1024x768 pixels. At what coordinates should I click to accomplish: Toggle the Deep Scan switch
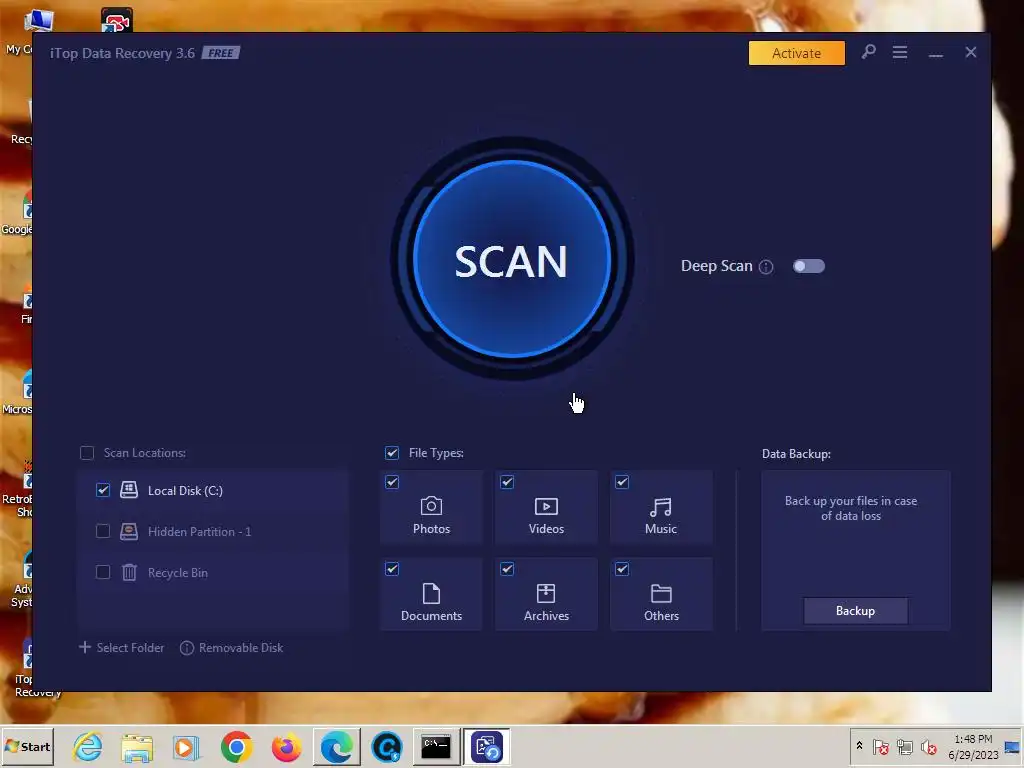click(x=808, y=266)
